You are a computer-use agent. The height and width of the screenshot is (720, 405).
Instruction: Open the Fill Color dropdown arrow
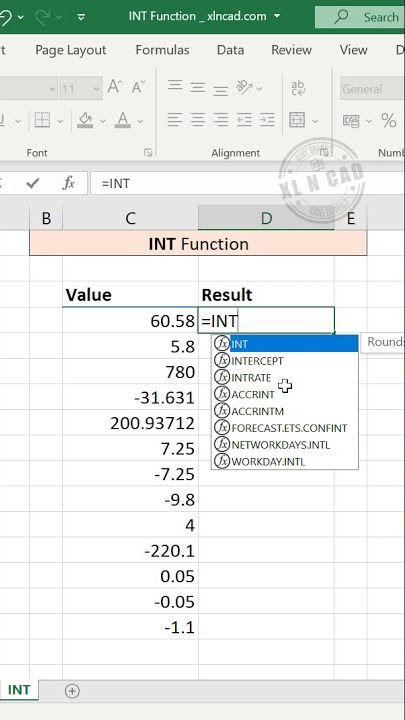coord(102,121)
